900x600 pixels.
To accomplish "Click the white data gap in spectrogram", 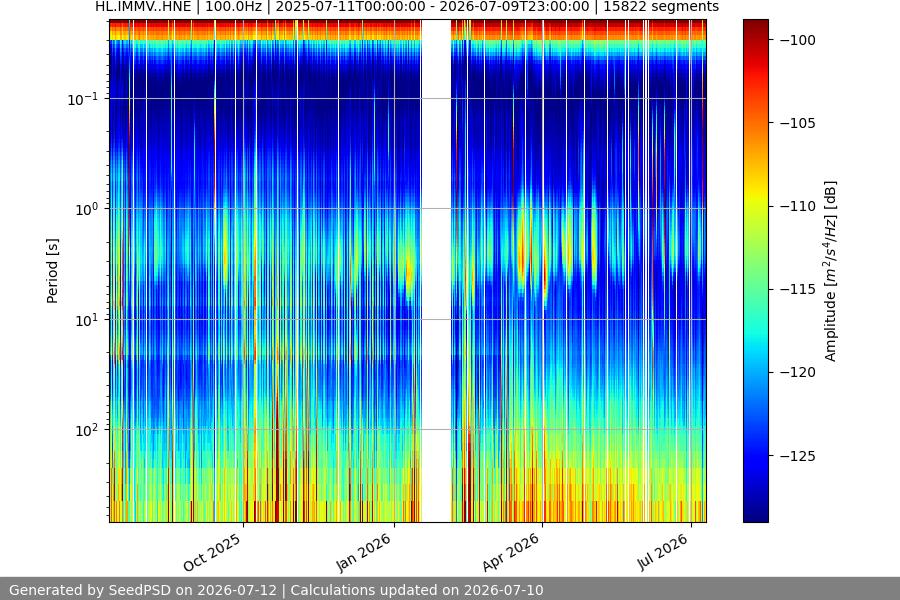I will click(436, 271).
